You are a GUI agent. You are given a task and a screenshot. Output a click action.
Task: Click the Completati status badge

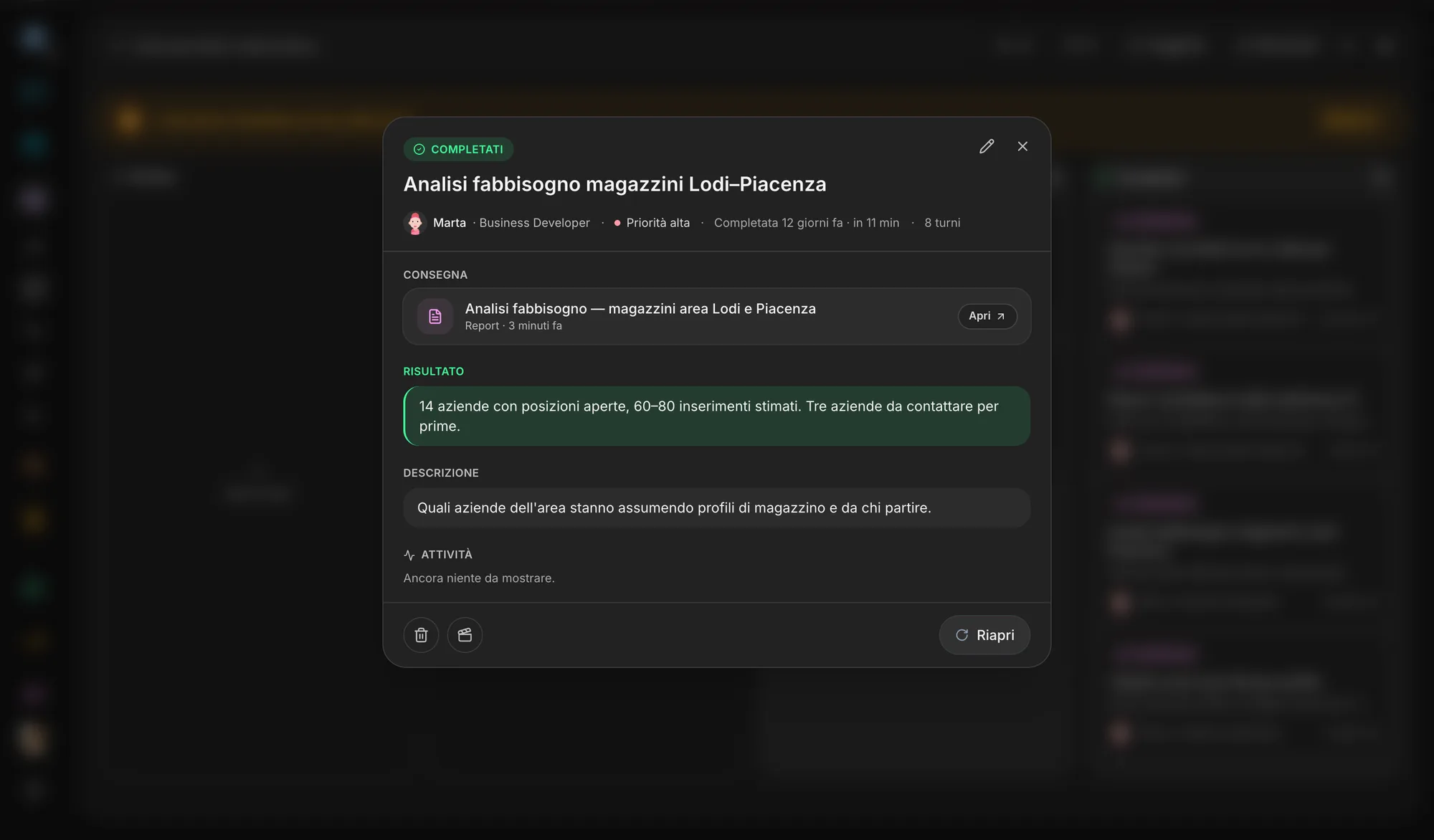pyautogui.click(x=458, y=149)
